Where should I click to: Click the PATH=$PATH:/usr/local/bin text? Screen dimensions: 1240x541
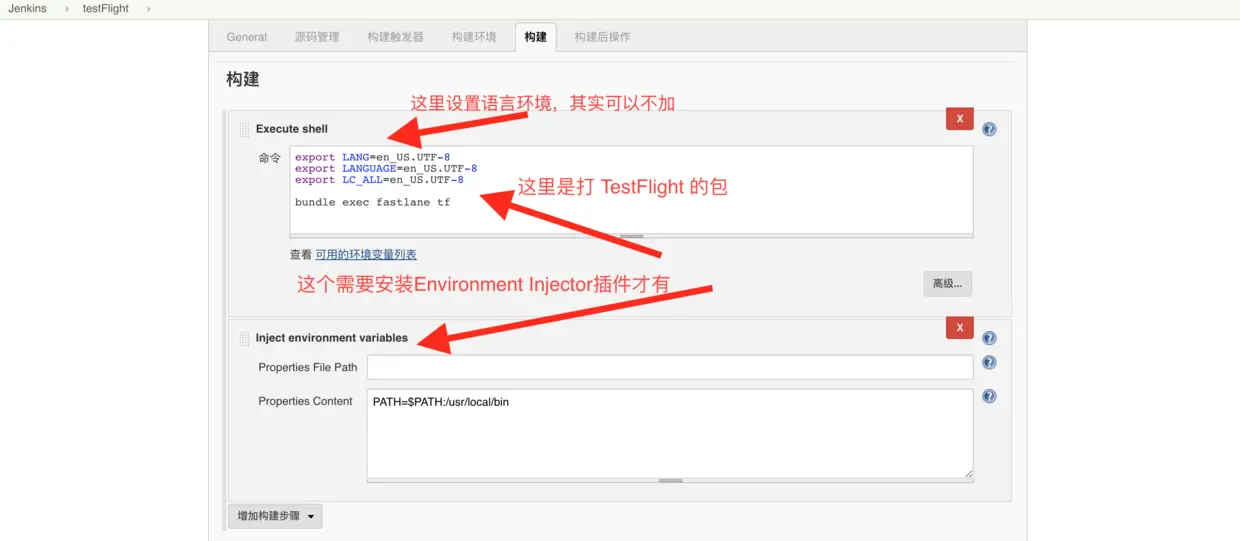[x=441, y=402]
